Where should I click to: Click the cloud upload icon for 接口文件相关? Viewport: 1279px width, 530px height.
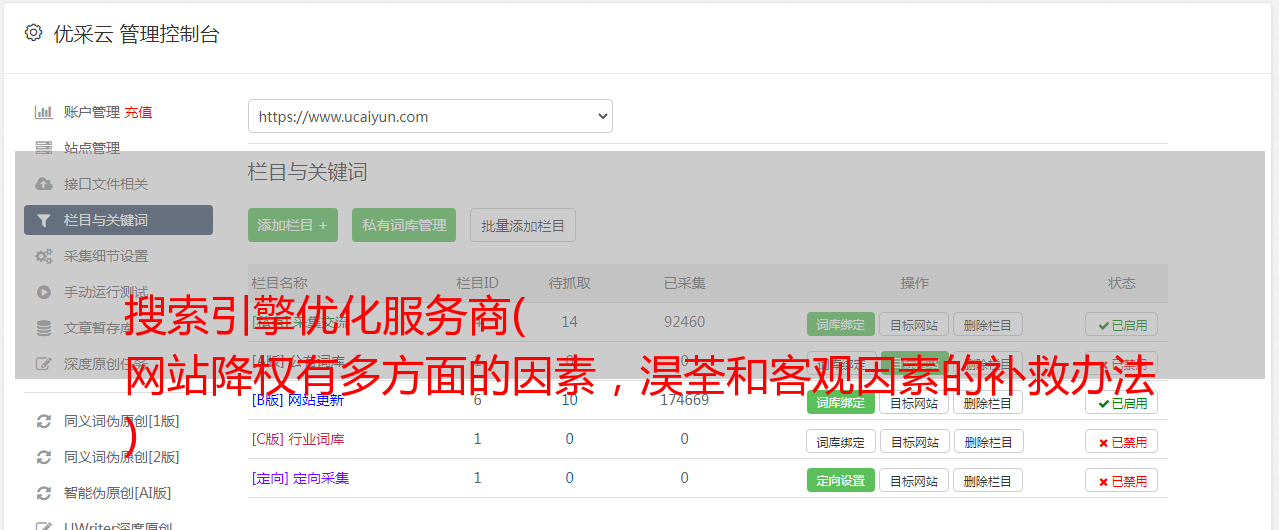[x=43, y=184]
